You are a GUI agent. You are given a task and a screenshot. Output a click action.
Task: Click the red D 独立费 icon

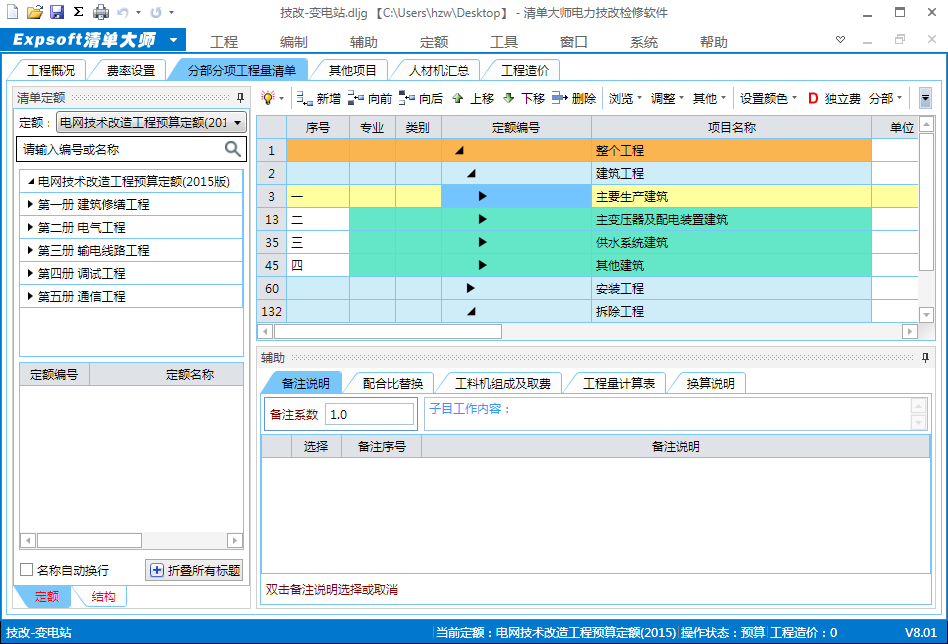(813, 99)
